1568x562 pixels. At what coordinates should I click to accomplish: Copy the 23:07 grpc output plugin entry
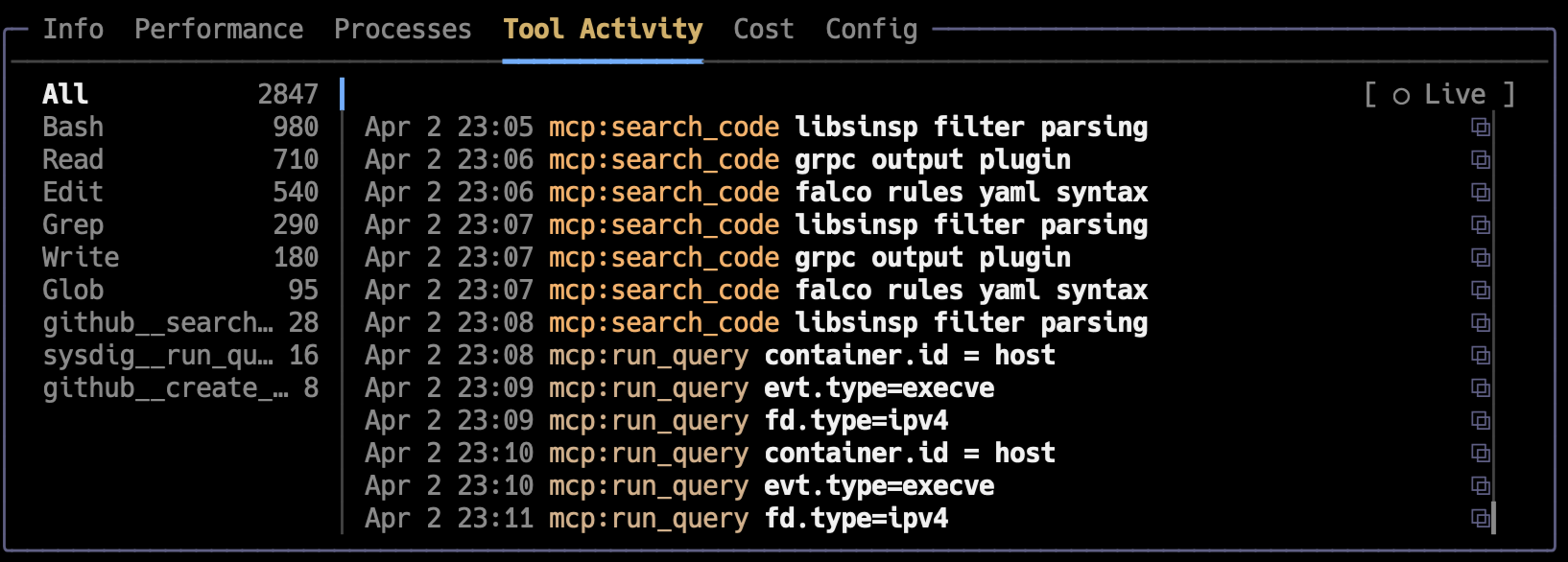click(x=1481, y=257)
